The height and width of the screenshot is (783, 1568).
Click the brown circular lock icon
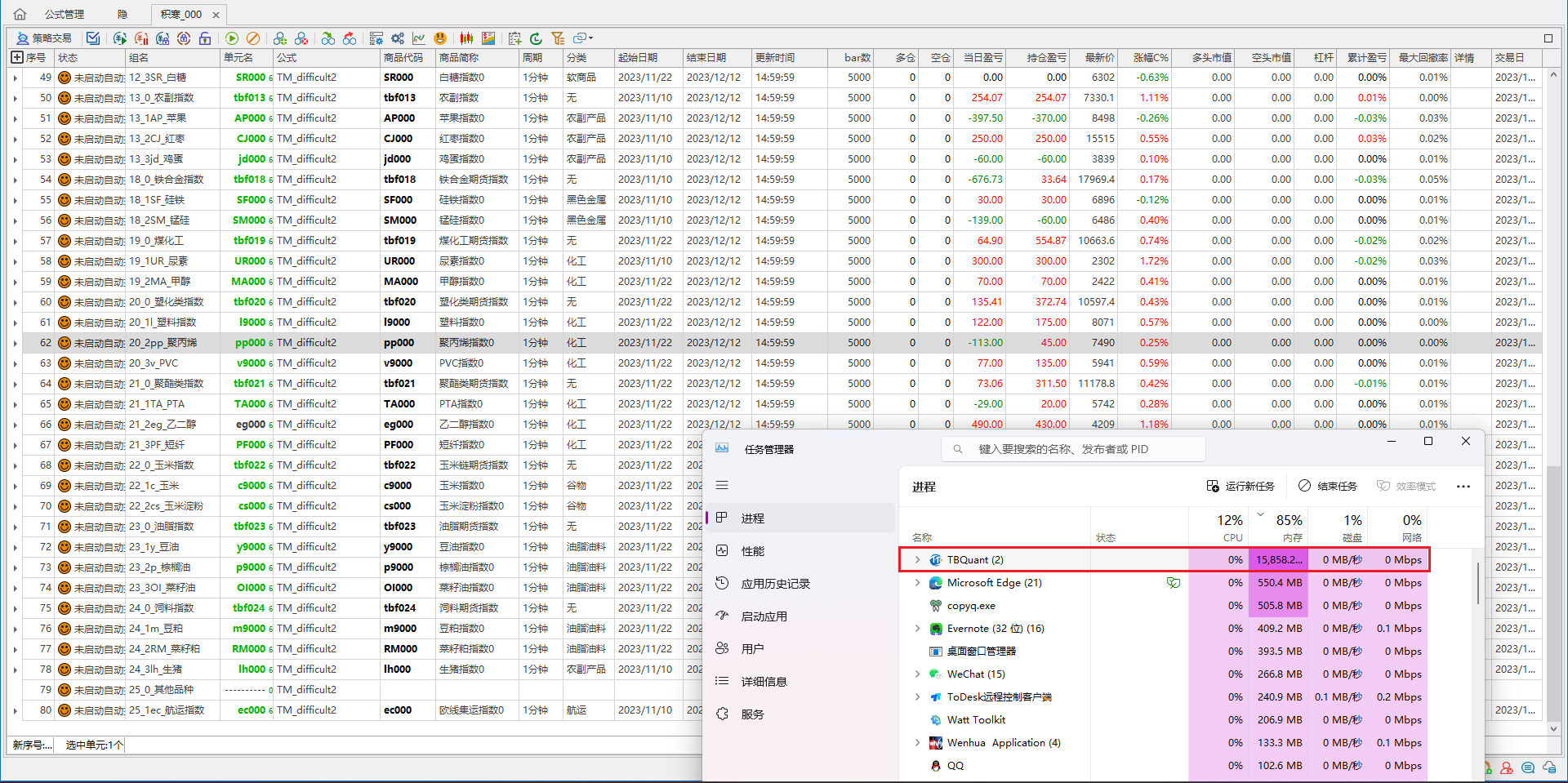pos(184,38)
